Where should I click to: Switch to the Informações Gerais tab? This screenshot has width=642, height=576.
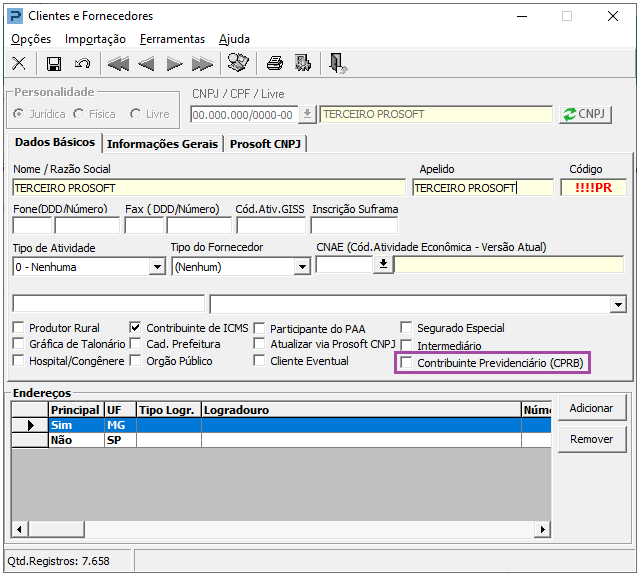162,144
